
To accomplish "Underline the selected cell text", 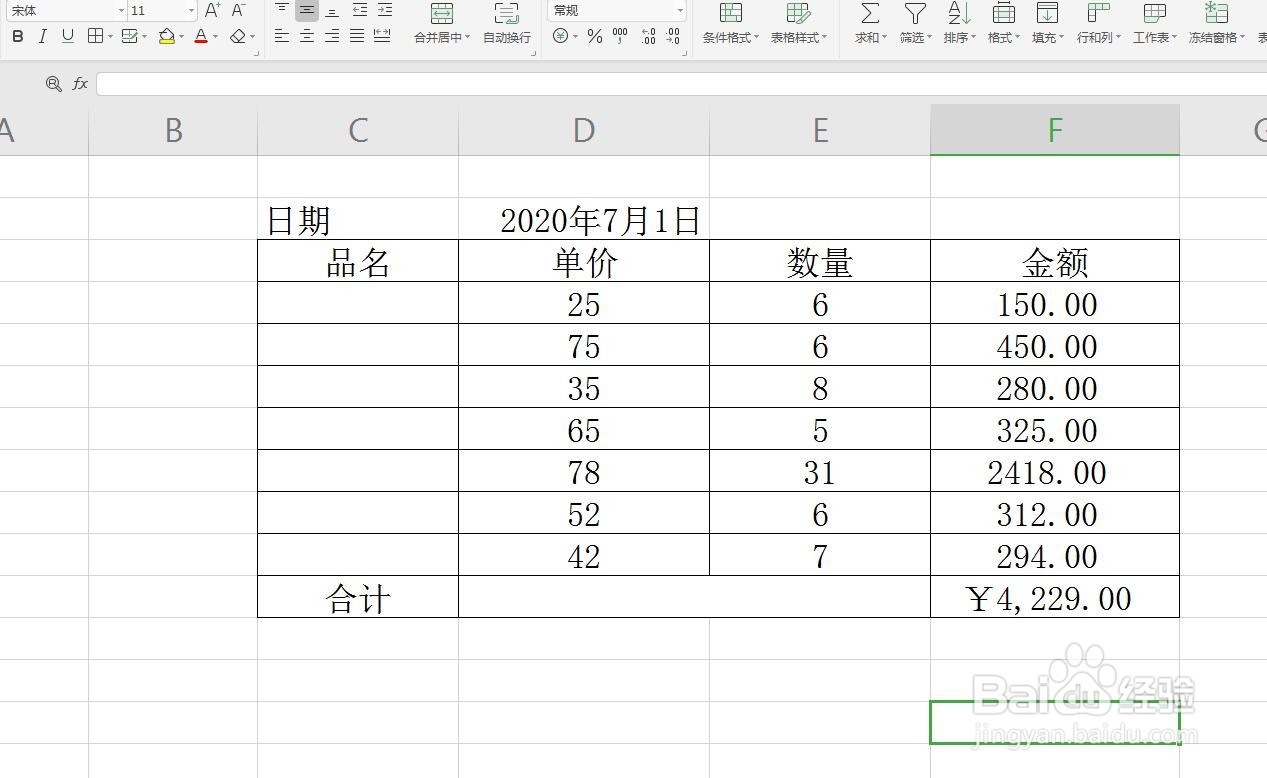I will point(67,37).
